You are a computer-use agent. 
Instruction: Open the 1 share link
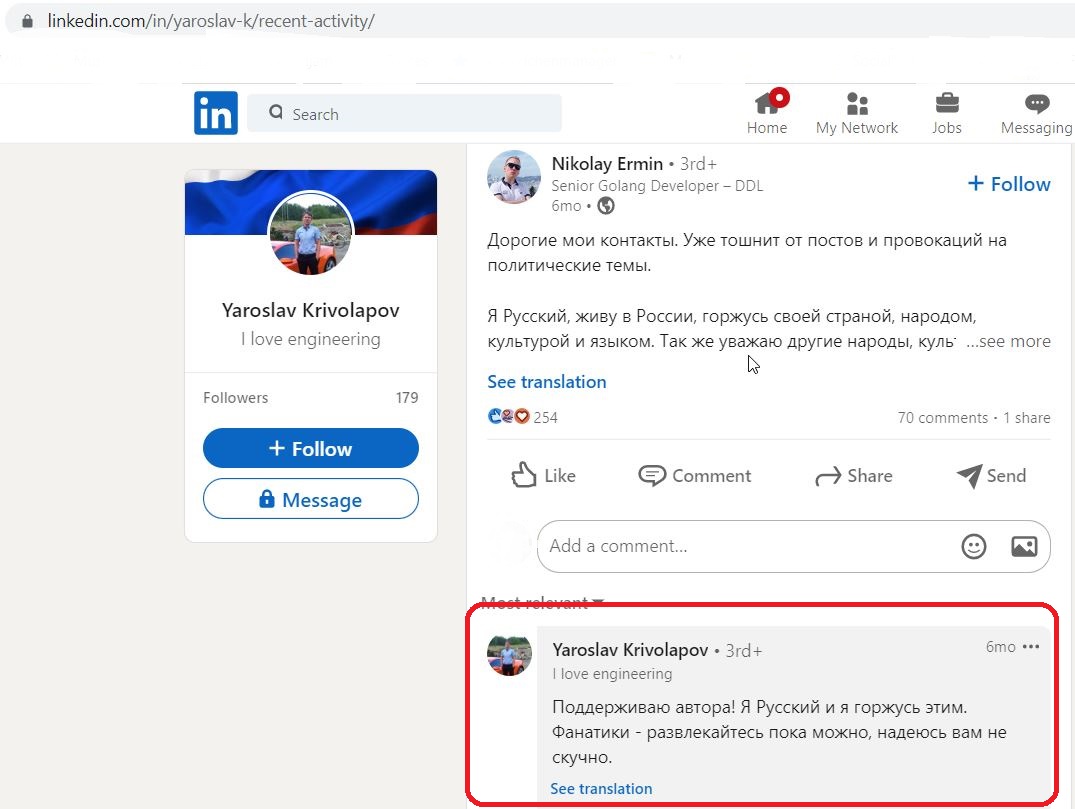click(1027, 418)
